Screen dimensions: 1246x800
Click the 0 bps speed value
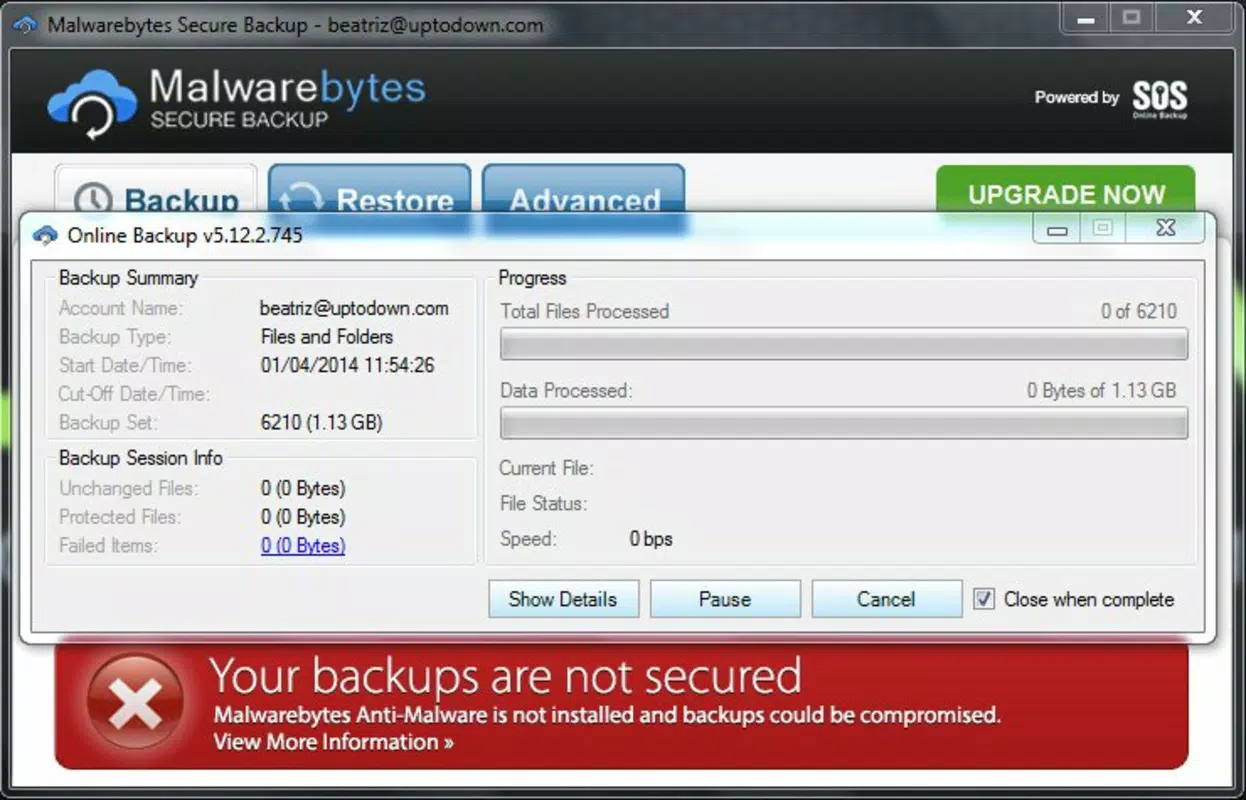[651, 539]
